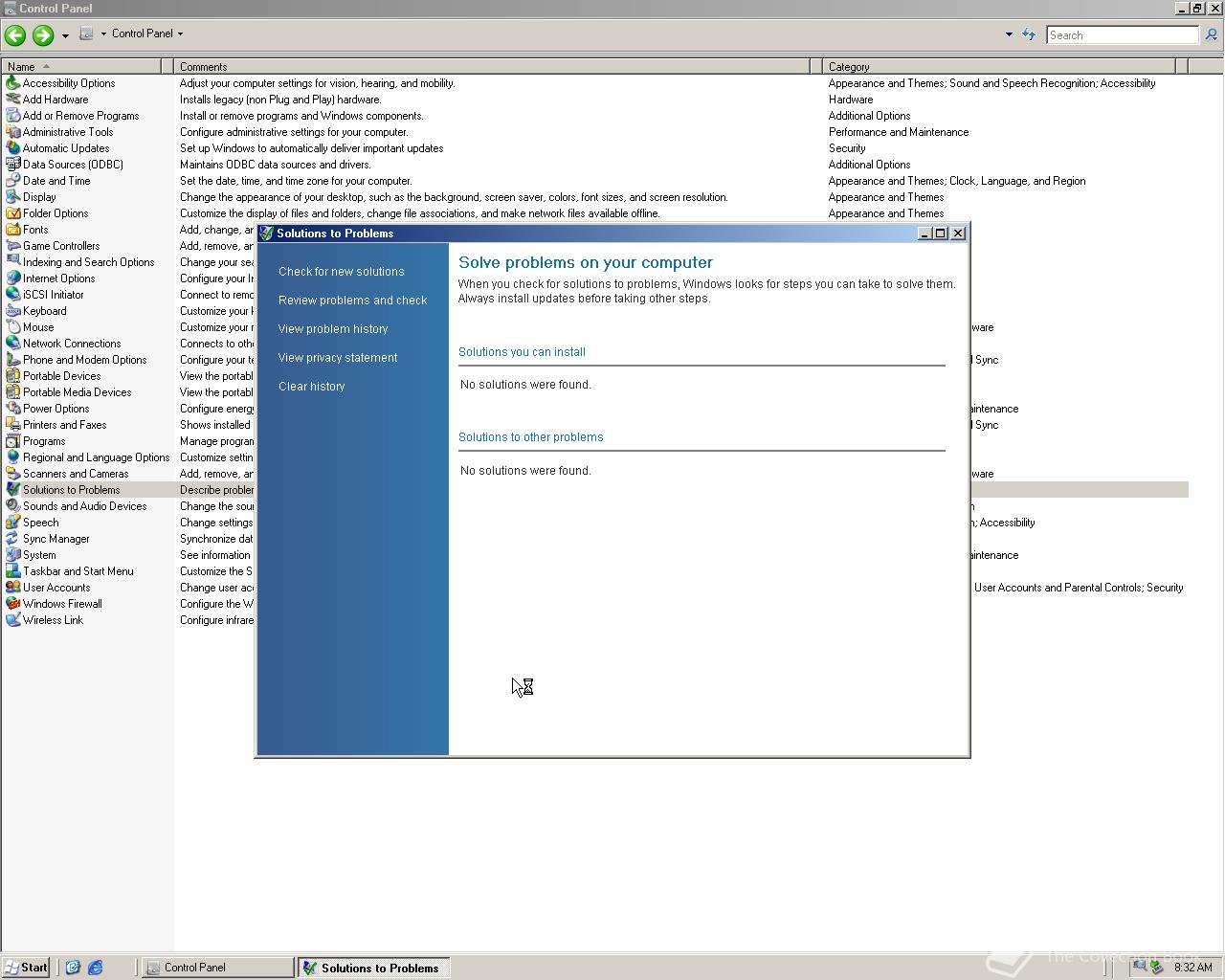The height and width of the screenshot is (980, 1225).
Task: Launch Internet Explorer from Quick Launch
Action: point(95,968)
